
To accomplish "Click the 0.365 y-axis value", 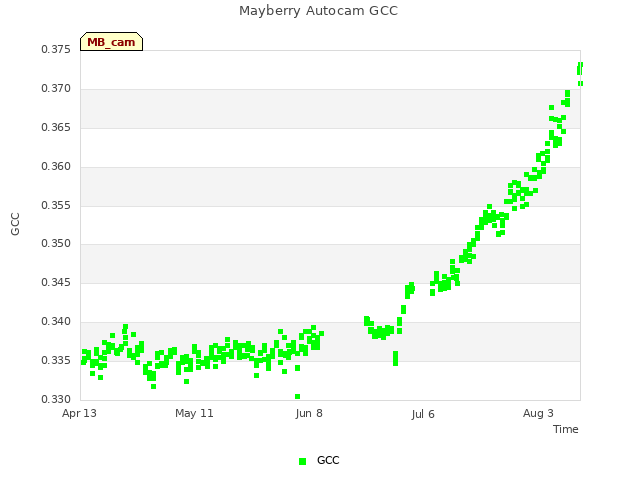I will pos(56,127).
